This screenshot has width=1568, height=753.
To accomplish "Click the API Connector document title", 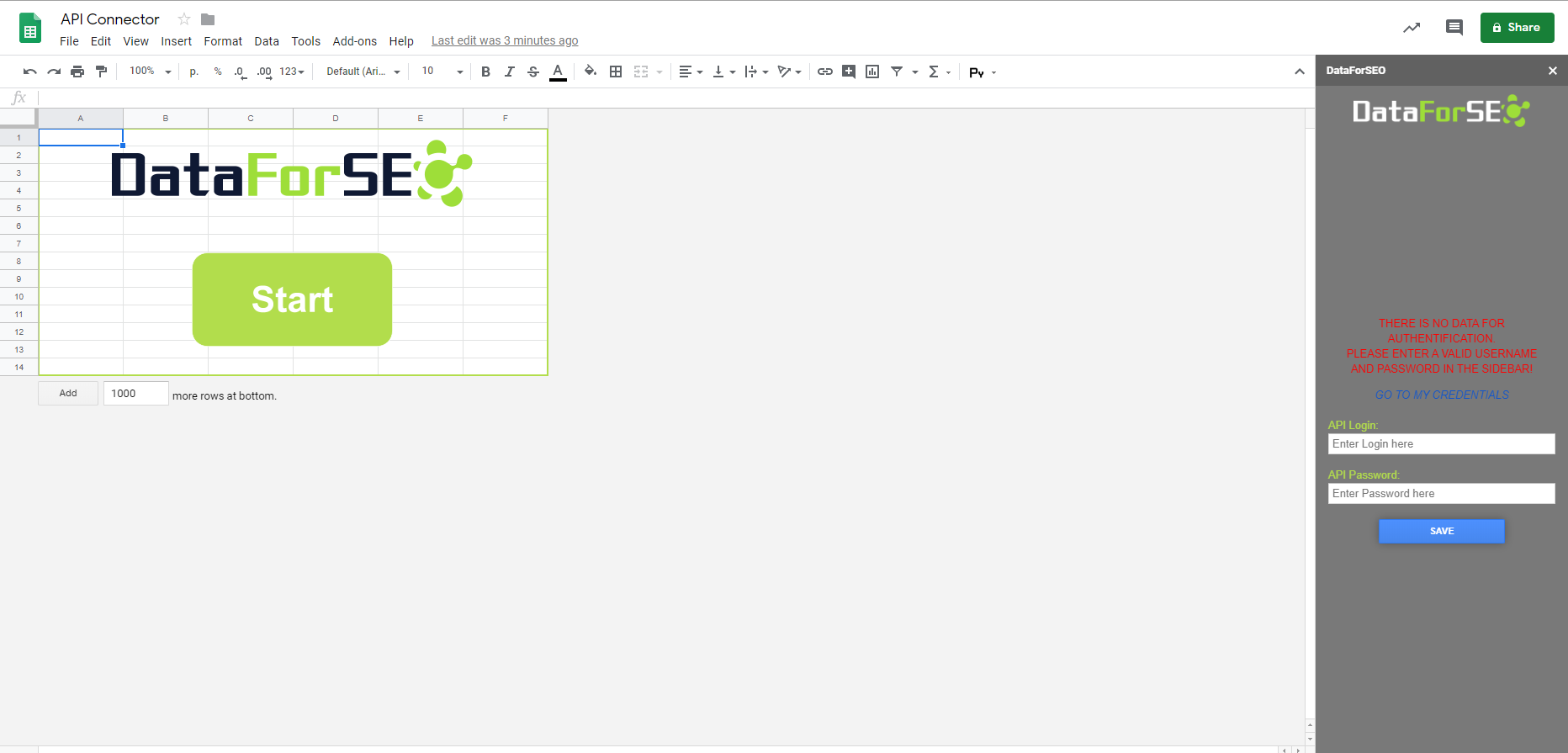I will pos(110,19).
